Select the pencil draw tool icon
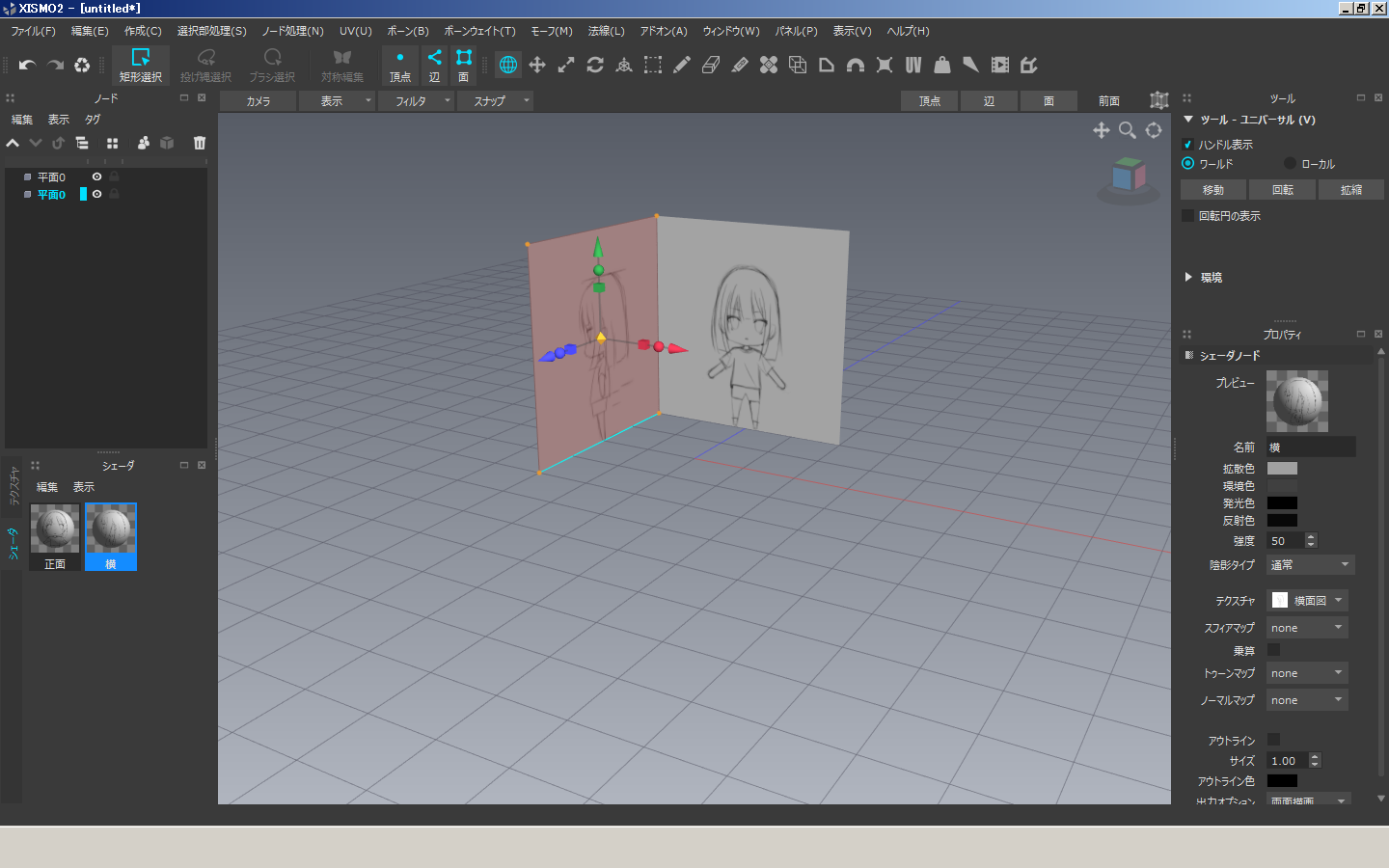The width and height of the screenshot is (1389, 868). (682, 65)
